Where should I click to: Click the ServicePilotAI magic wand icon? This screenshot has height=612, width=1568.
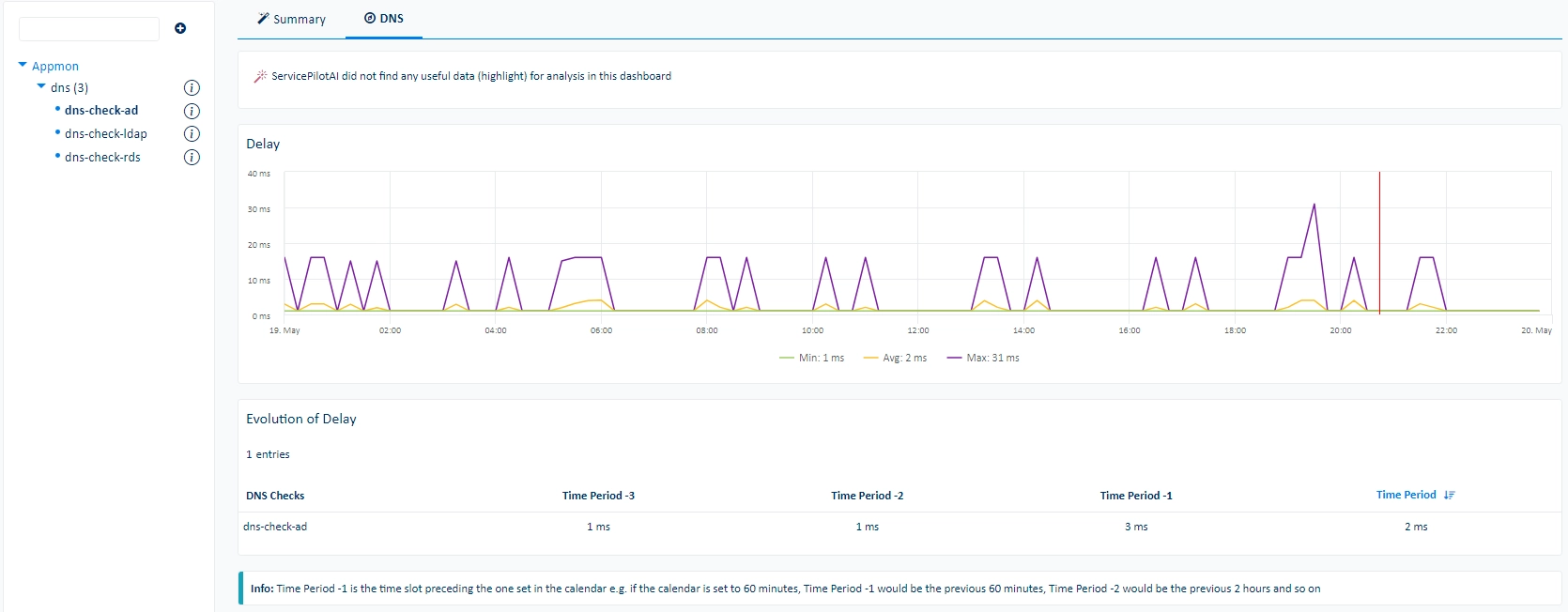click(260, 76)
